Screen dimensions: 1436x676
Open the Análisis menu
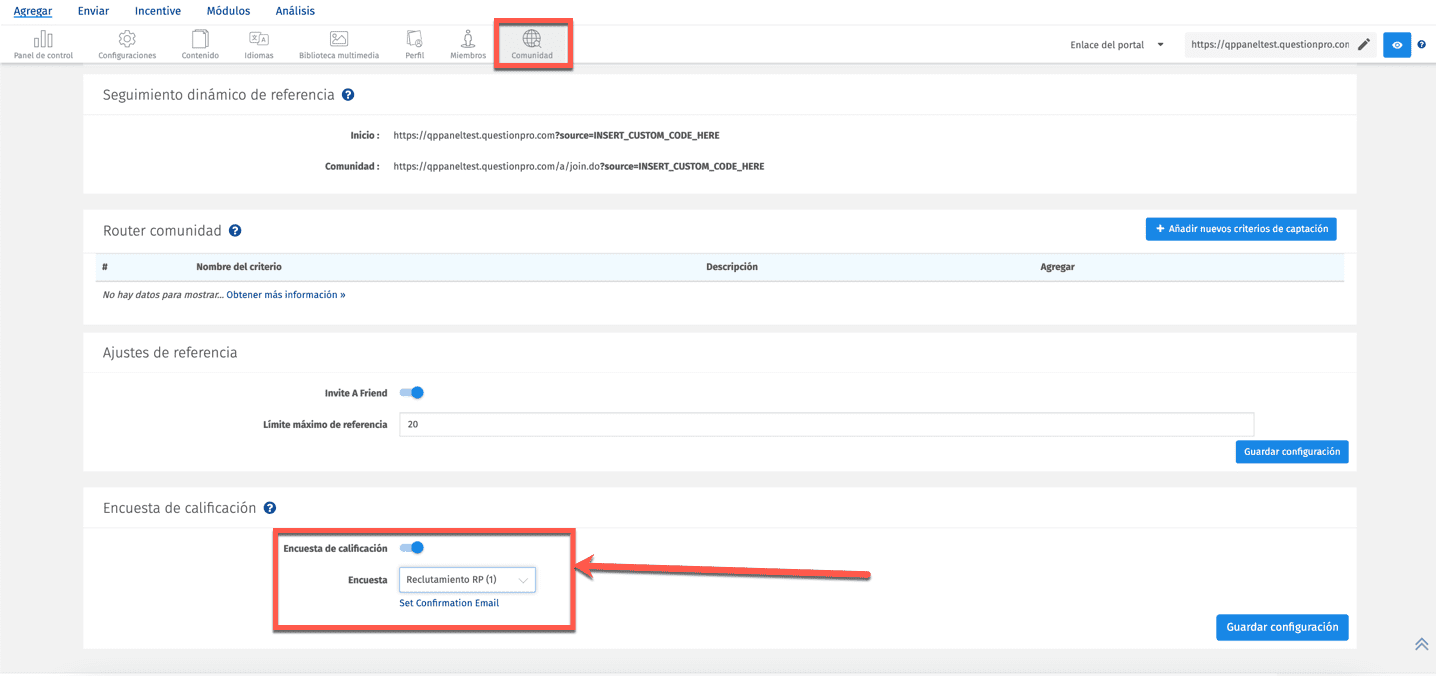295,11
